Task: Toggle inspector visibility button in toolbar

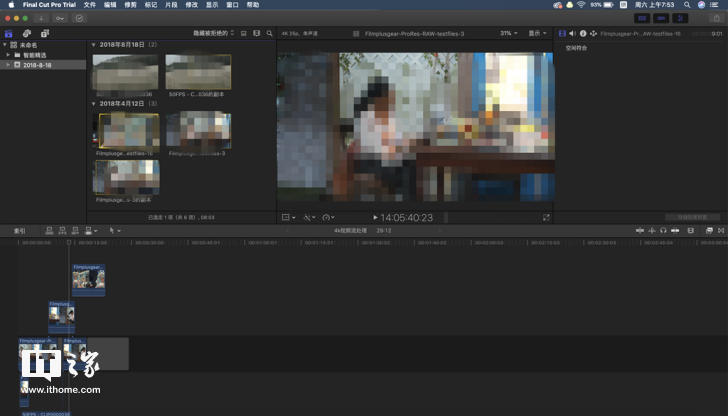Action: 680,19
